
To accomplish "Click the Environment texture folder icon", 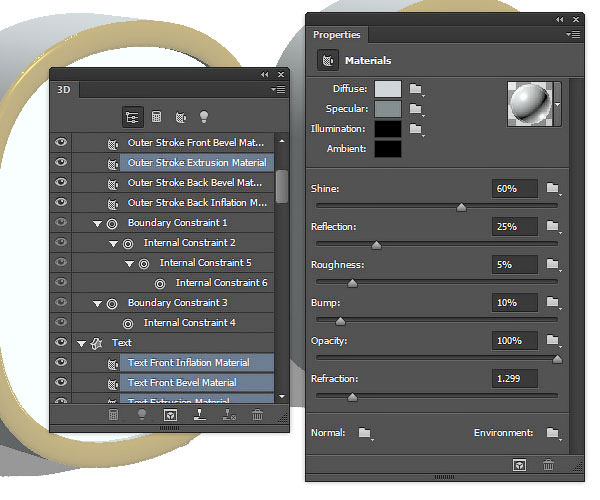I will (x=552, y=433).
